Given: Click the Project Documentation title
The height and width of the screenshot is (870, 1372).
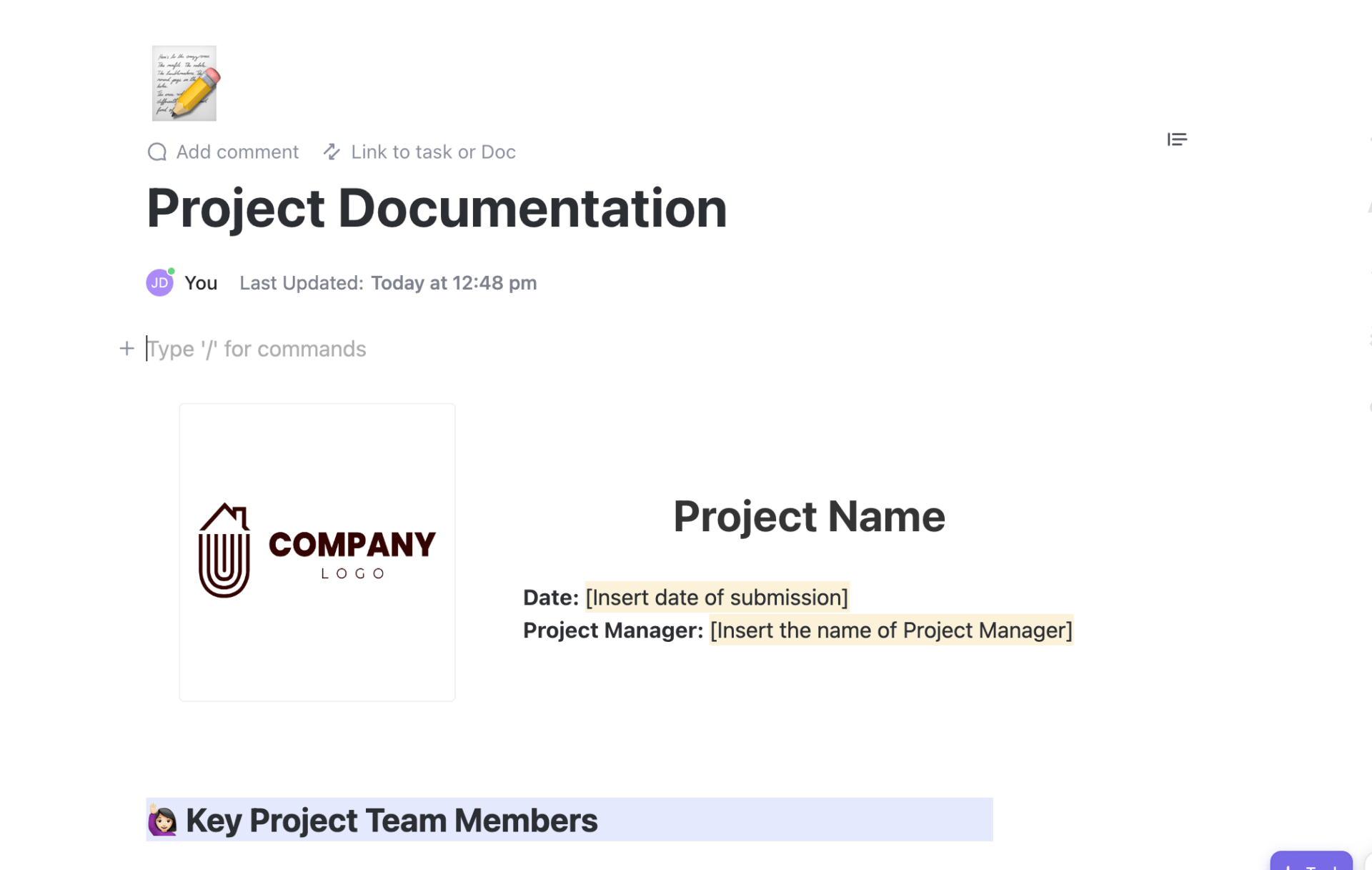Looking at the screenshot, I should (437, 209).
